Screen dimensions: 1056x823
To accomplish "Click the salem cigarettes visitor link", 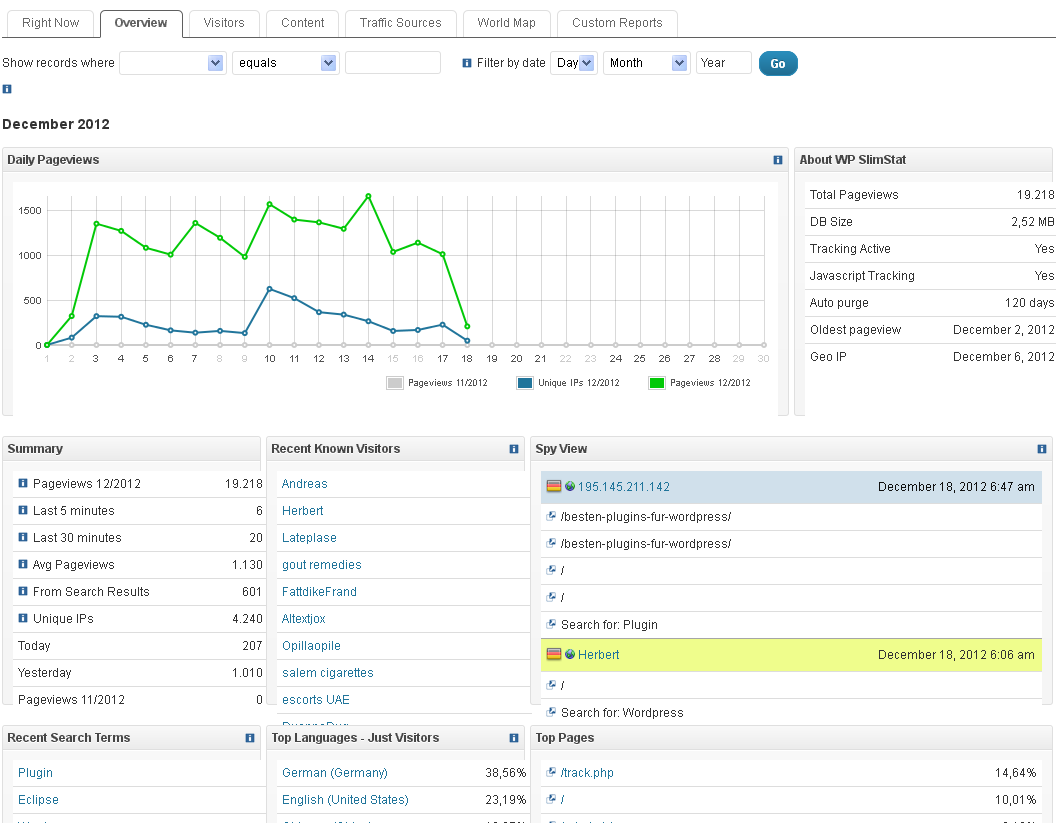I will tap(327, 672).
